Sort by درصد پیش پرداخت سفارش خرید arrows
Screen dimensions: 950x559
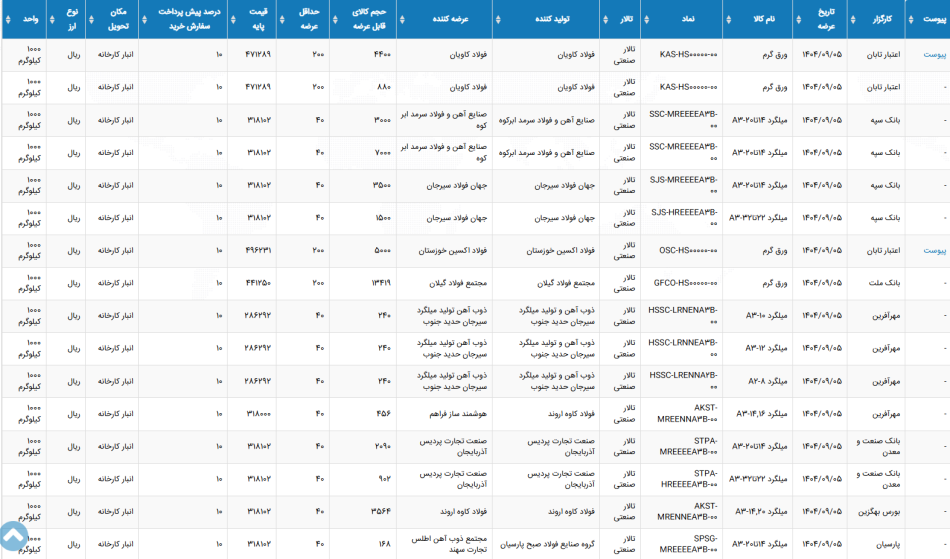pyautogui.click(x=144, y=19)
